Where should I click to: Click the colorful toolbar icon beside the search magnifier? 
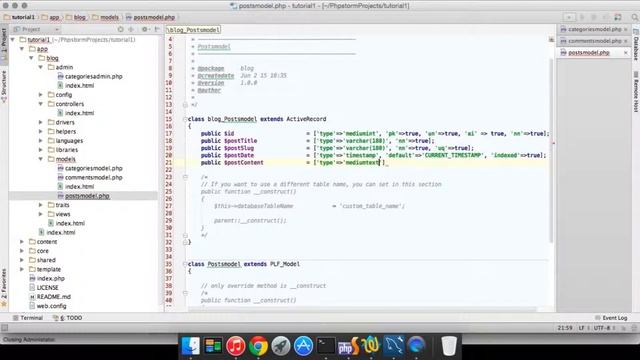pyautogui.click(x=618, y=17)
